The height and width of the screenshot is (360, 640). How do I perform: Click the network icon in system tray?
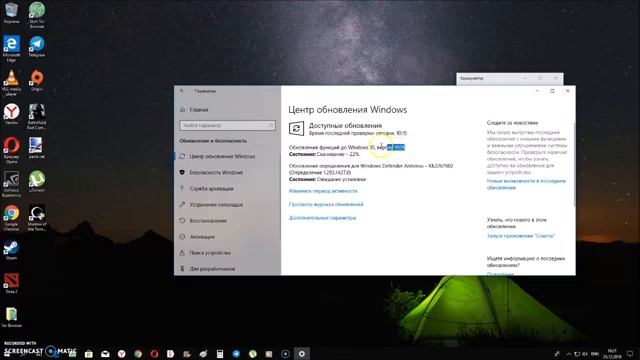click(x=577, y=353)
